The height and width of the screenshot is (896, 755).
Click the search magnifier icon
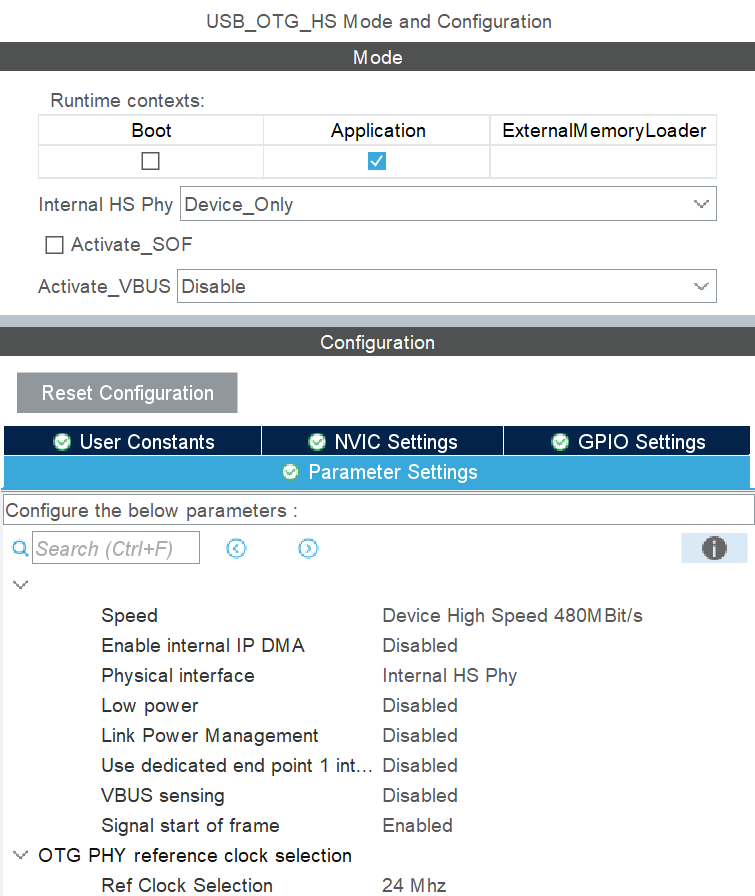[x=20, y=548]
